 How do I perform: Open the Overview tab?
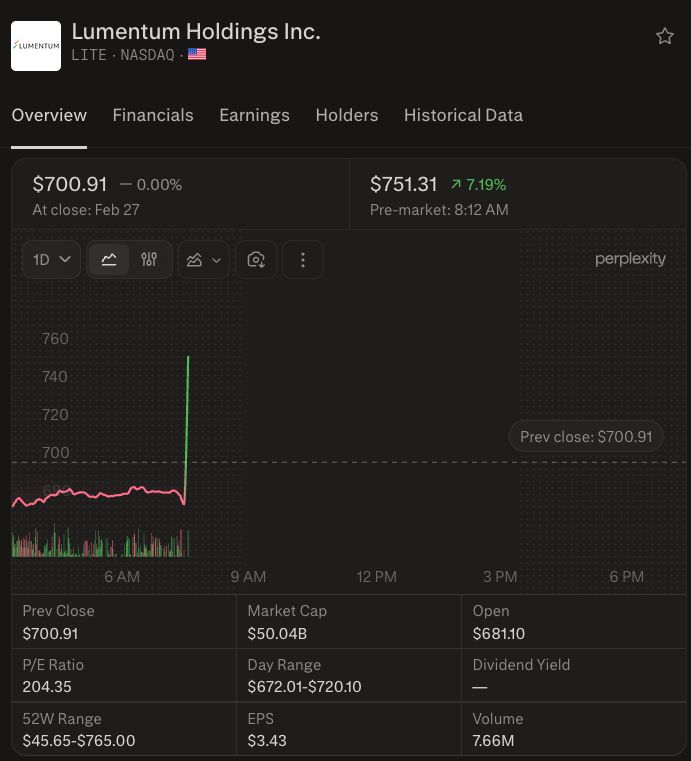click(49, 116)
